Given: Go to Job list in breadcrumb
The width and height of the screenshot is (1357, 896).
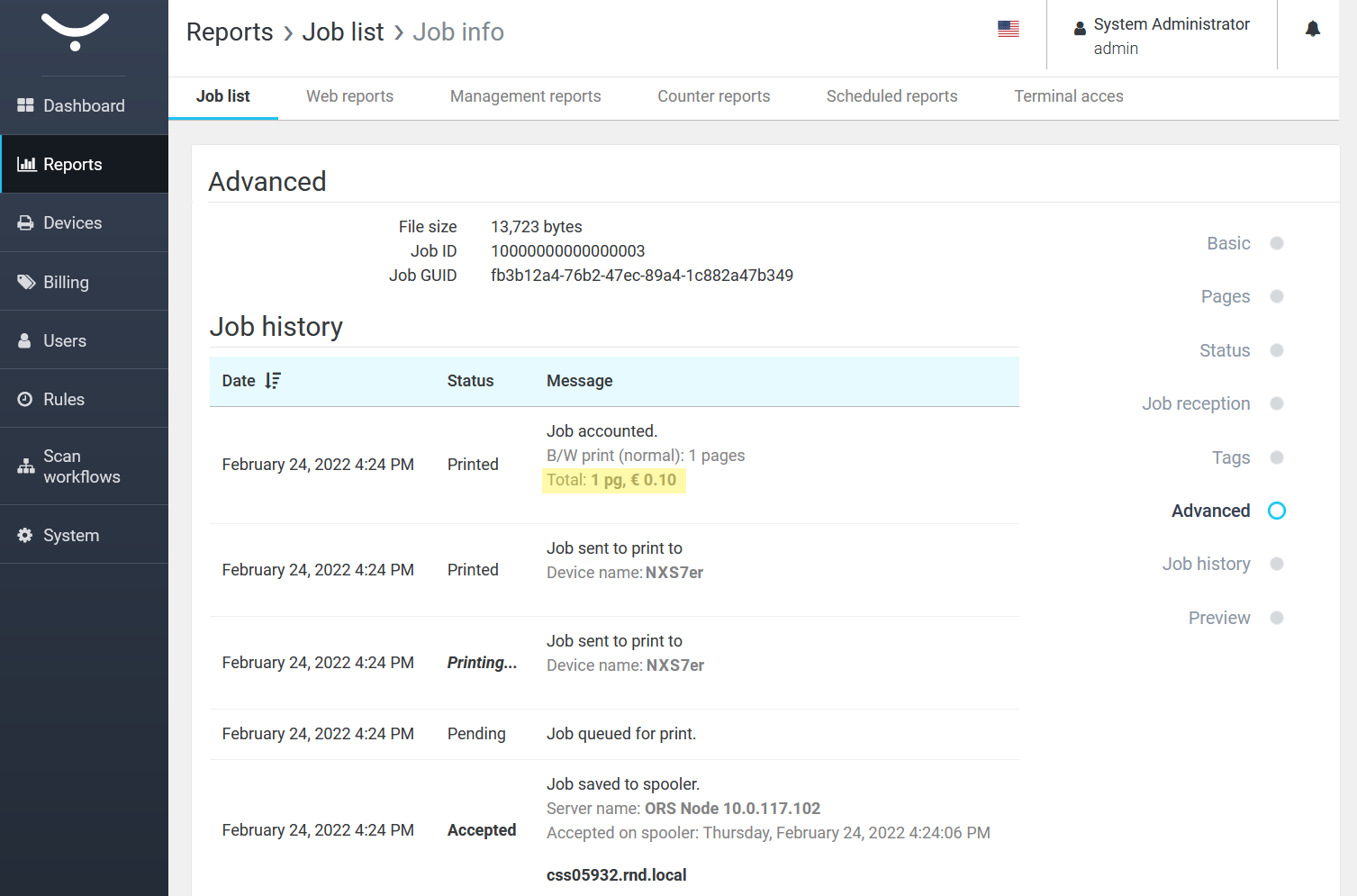Looking at the screenshot, I should tap(343, 32).
